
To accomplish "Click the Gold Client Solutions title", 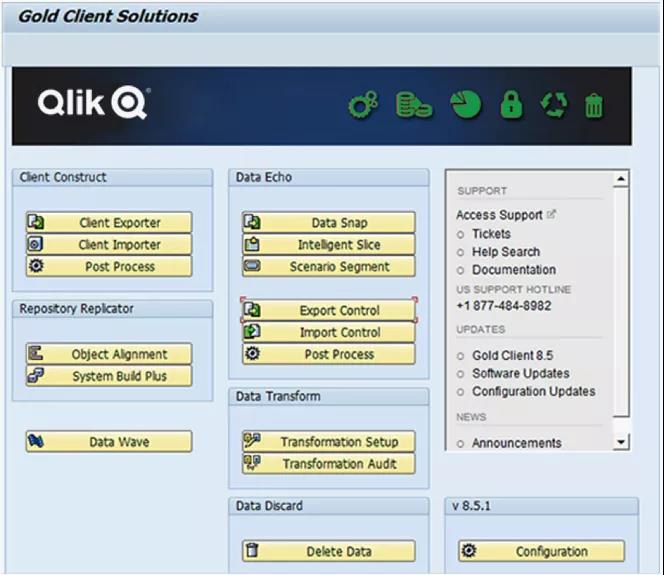I will pos(108,17).
